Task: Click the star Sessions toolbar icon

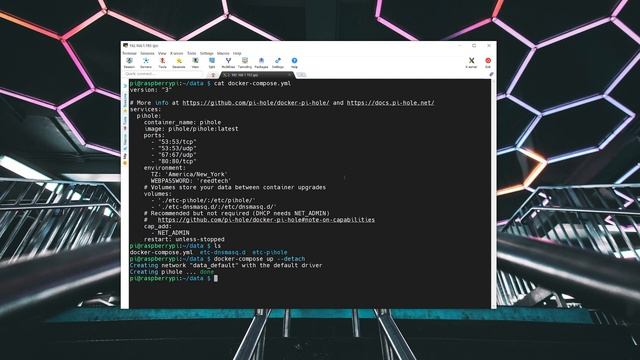Action: pyautogui.click(x=179, y=62)
